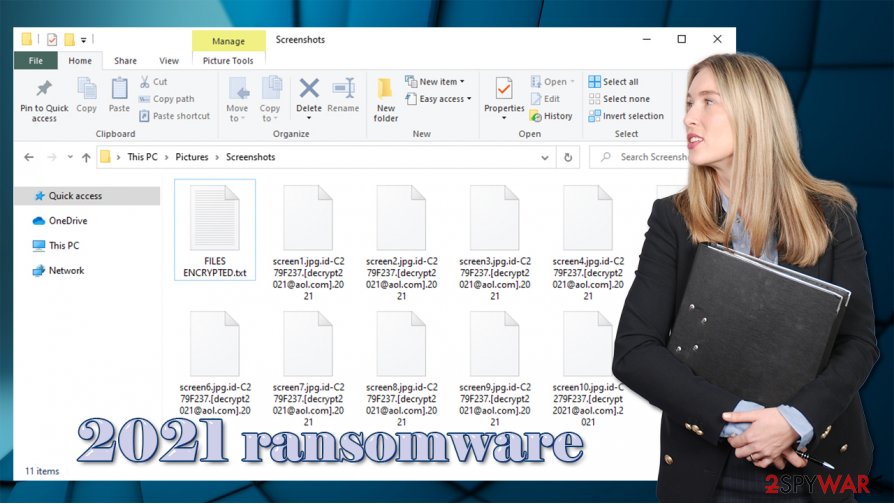The image size is (894, 504).
Task: Show file History
Action: click(551, 116)
